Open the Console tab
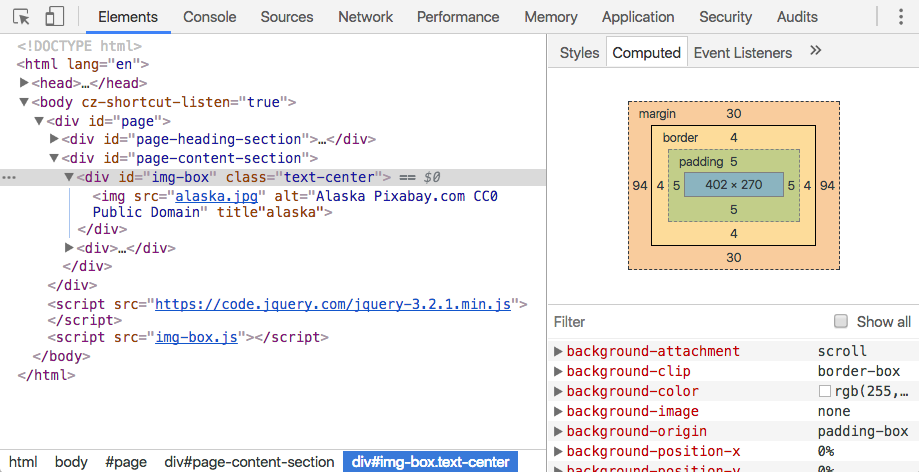Image resolution: width=919 pixels, height=472 pixels. (x=210, y=17)
